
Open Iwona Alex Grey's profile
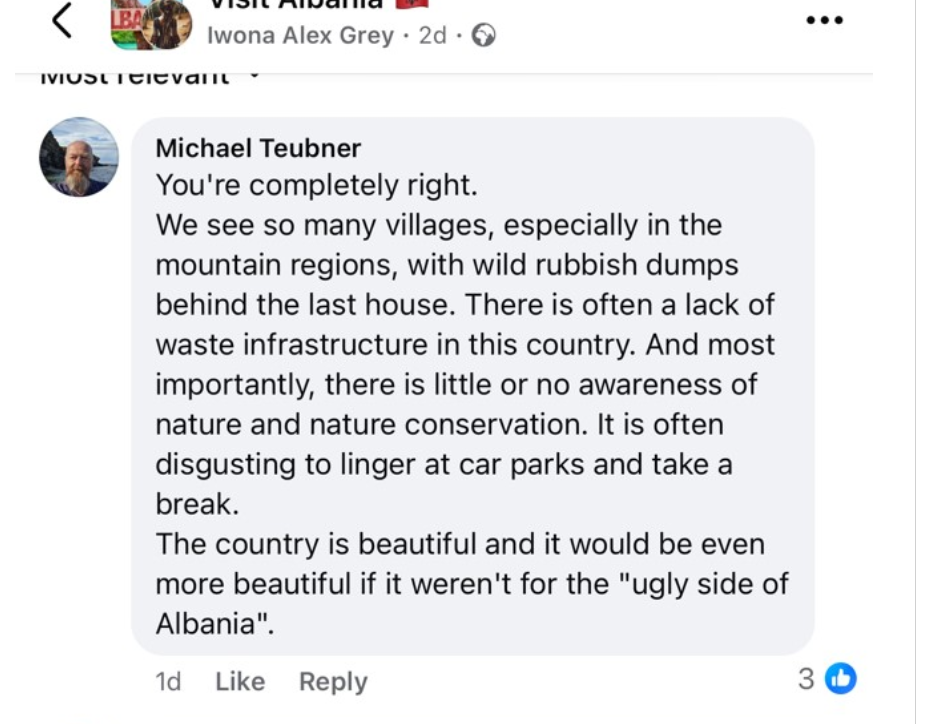[x=300, y=36]
